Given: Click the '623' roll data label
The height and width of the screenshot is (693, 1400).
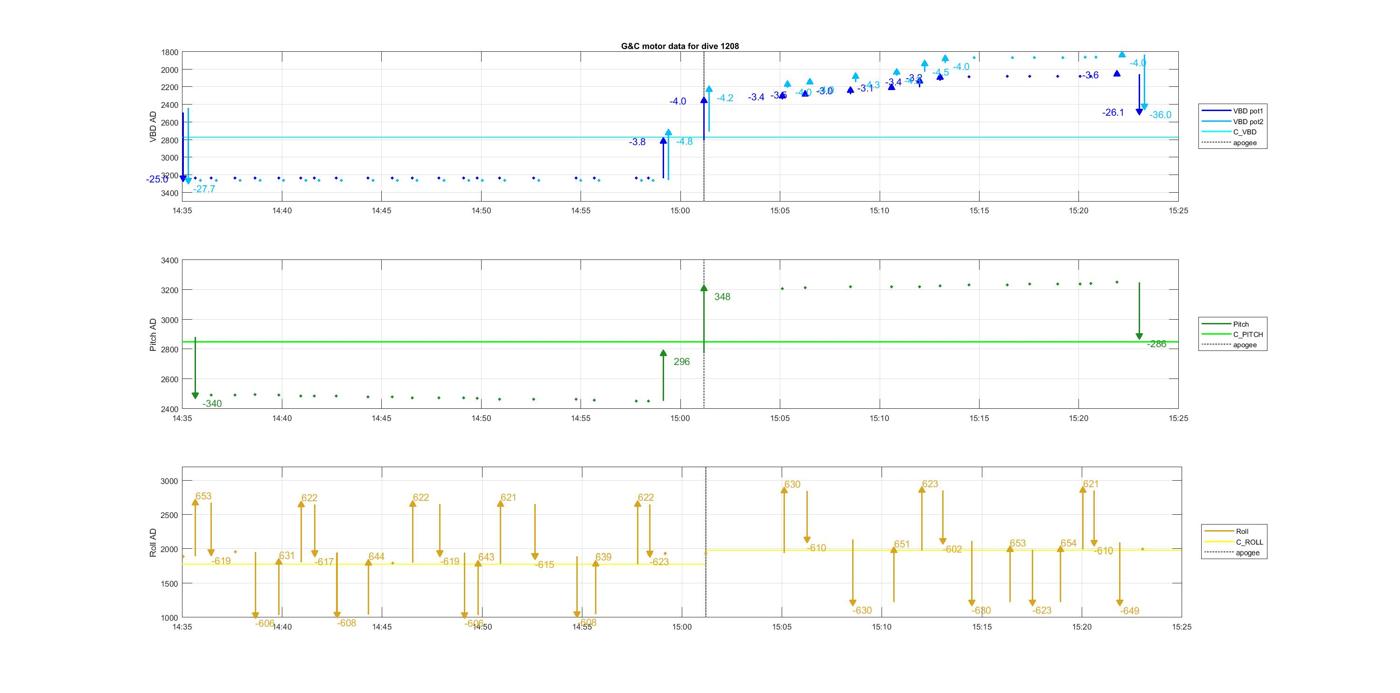Looking at the screenshot, I should tap(930, 484).
